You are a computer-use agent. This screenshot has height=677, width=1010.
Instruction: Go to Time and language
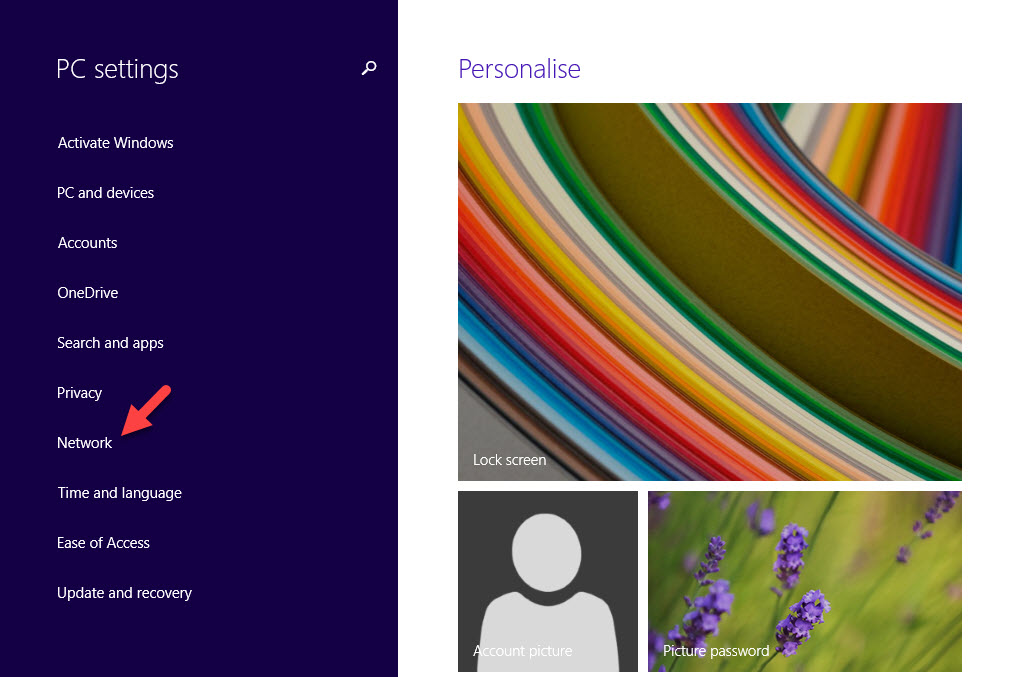(119, 493)
